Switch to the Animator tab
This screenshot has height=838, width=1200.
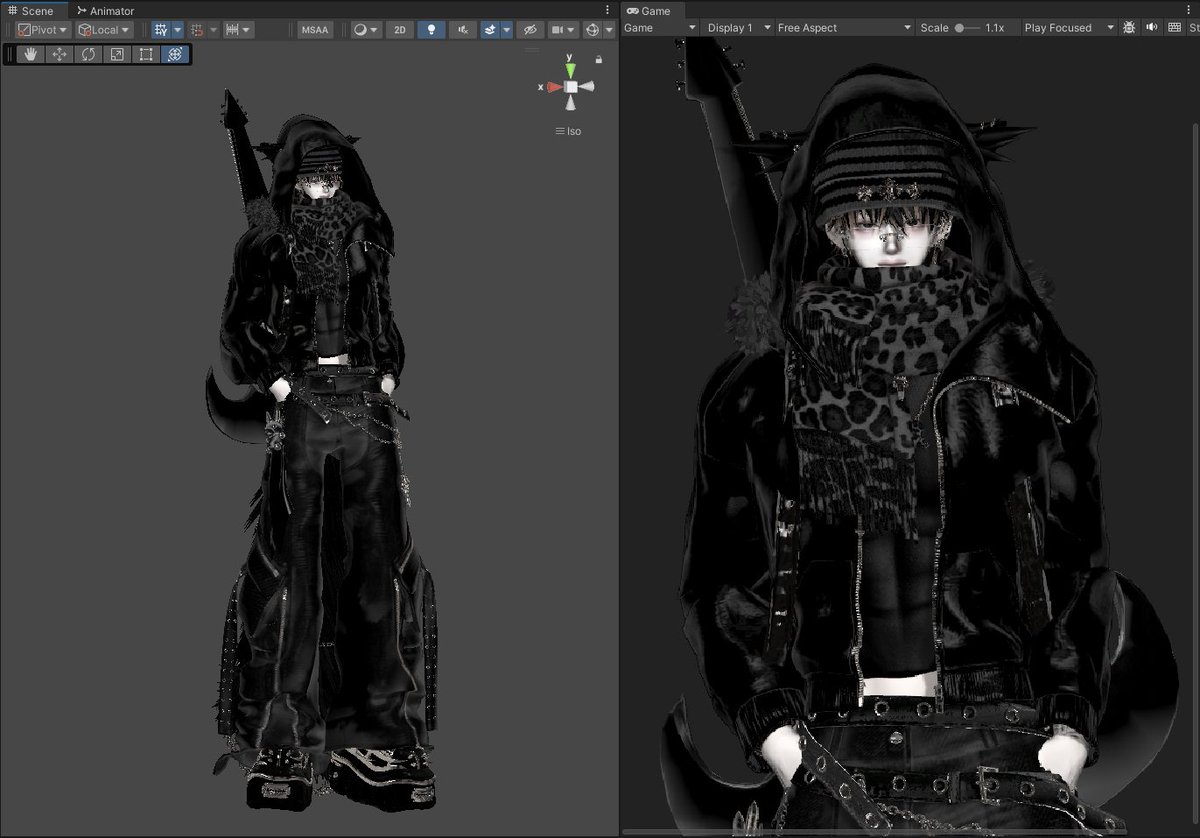[x=105, y=10]
